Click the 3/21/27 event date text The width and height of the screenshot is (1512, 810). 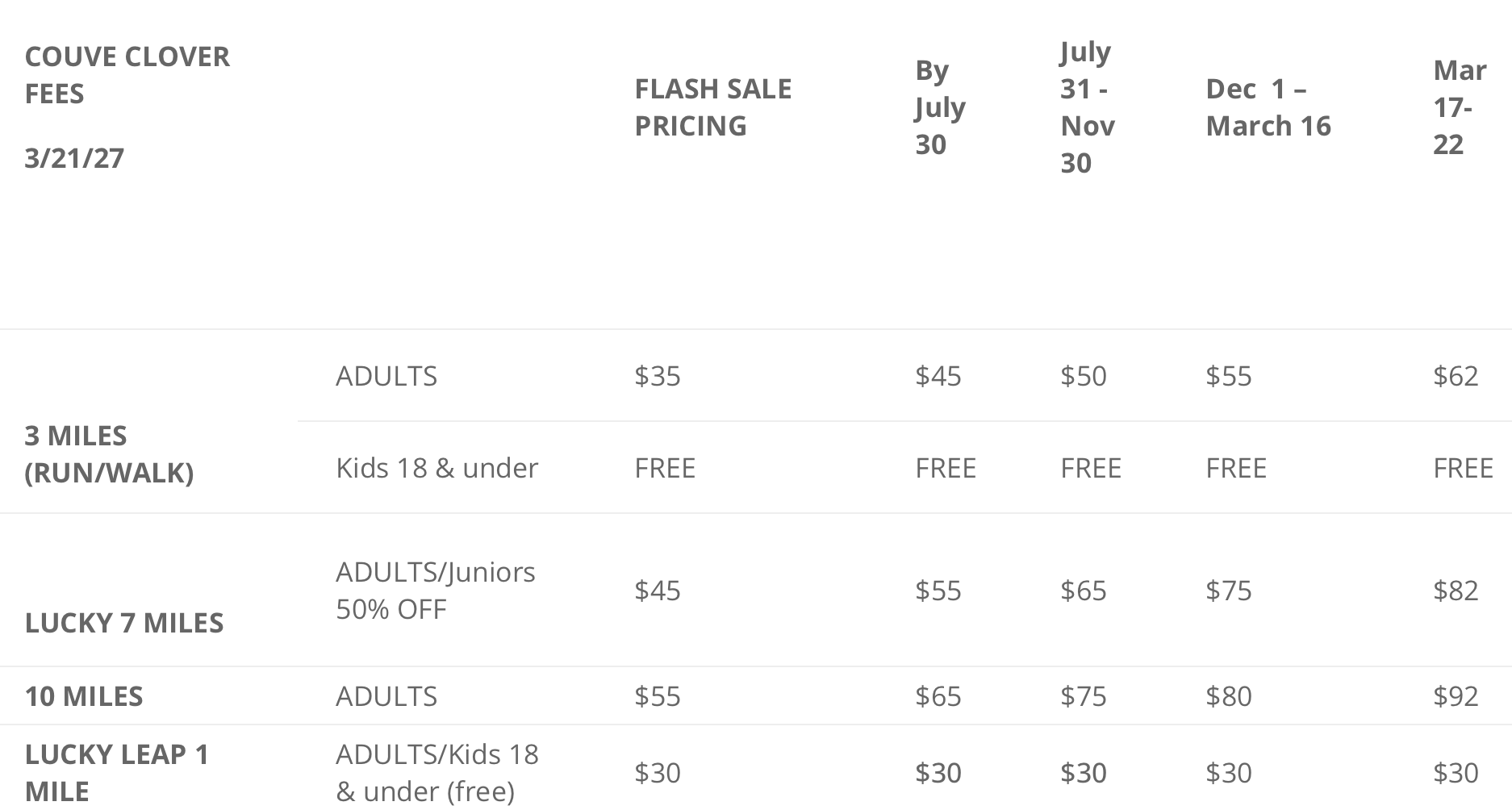pyautogui.click(x=74, y=158)
